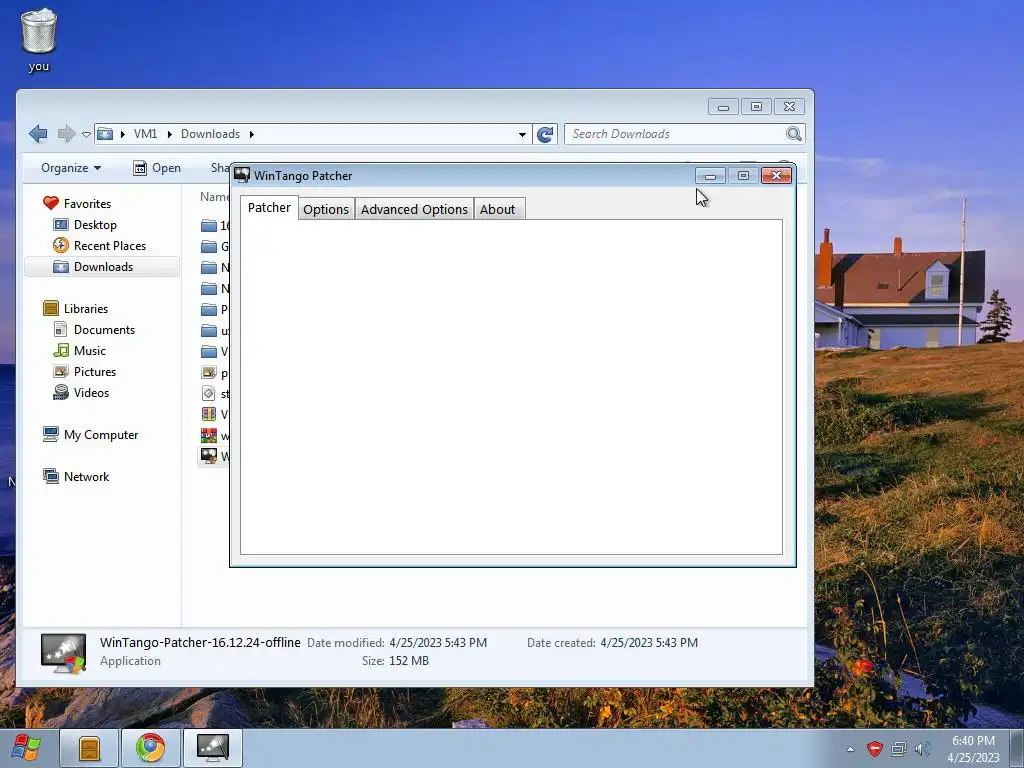This screenshot has width=1024, height=768.
Task: Launch Chrome from the taskbar
Action: pos(151,748)
